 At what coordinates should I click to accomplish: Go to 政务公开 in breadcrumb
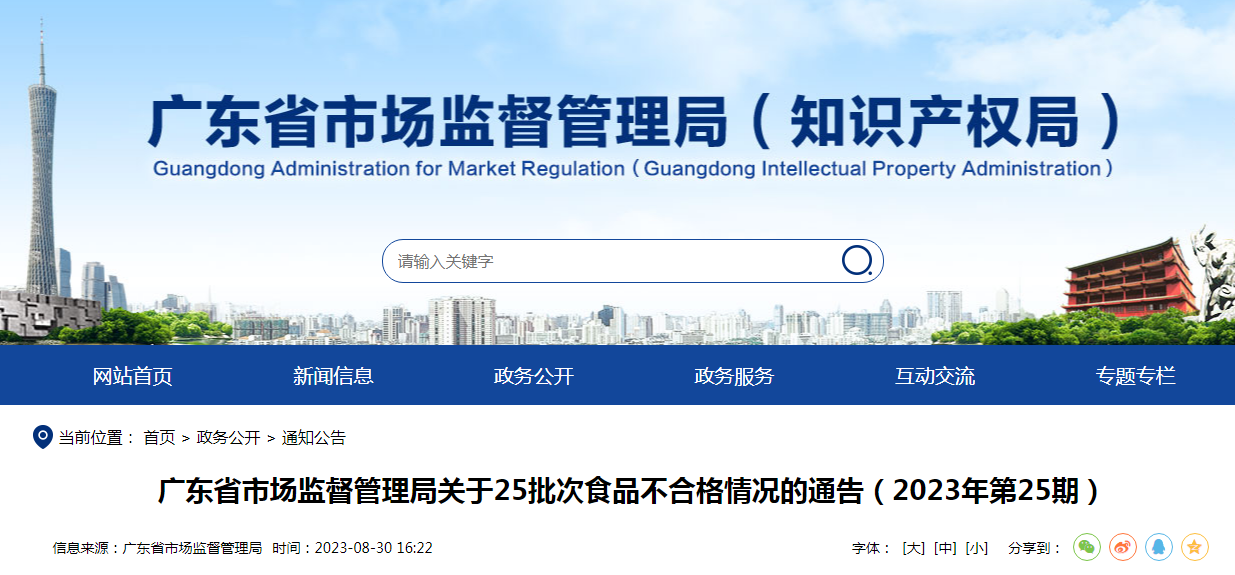click(x=229, y=437)
